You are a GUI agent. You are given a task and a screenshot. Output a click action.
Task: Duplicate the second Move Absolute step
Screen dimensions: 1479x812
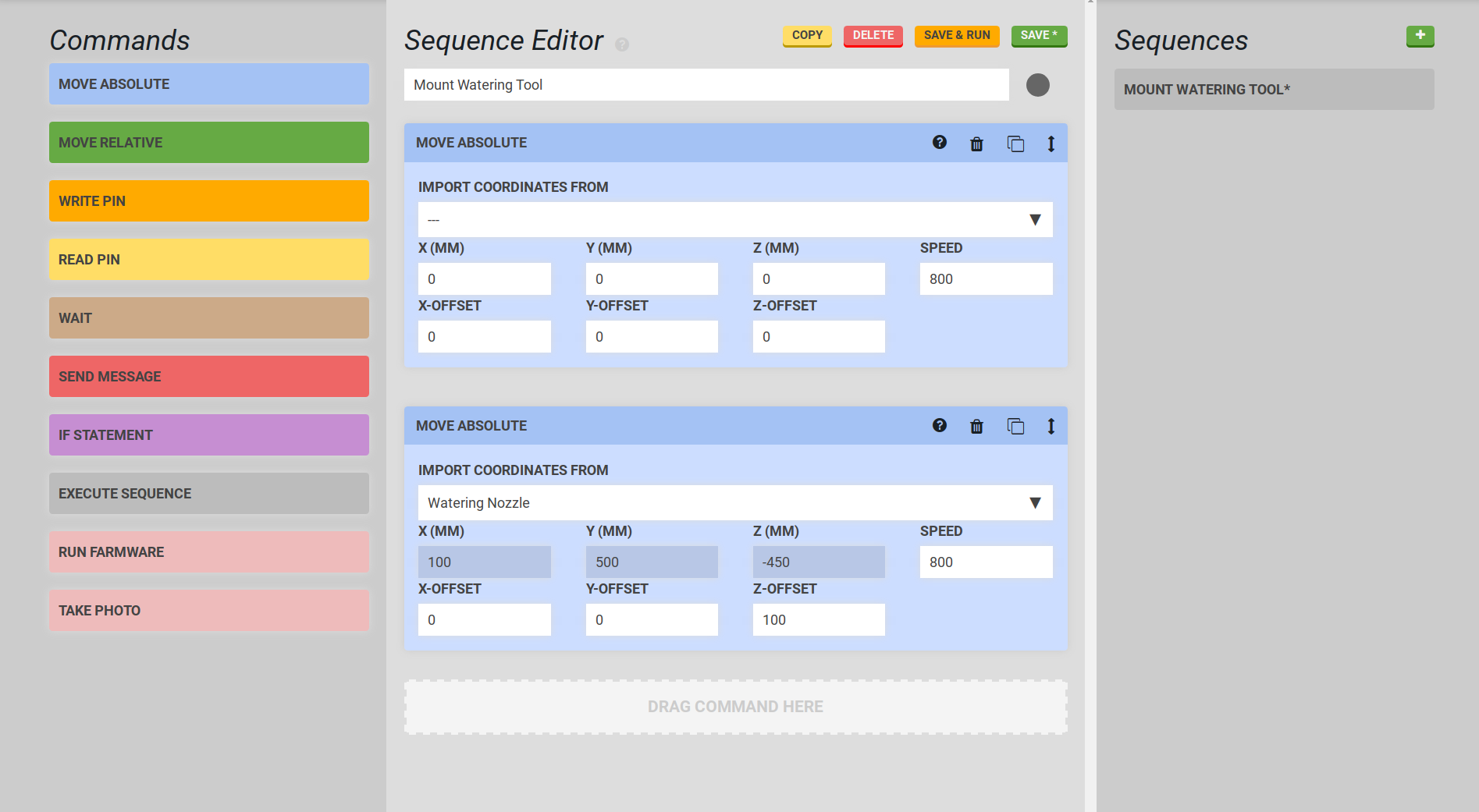(x=1015, y=427)
